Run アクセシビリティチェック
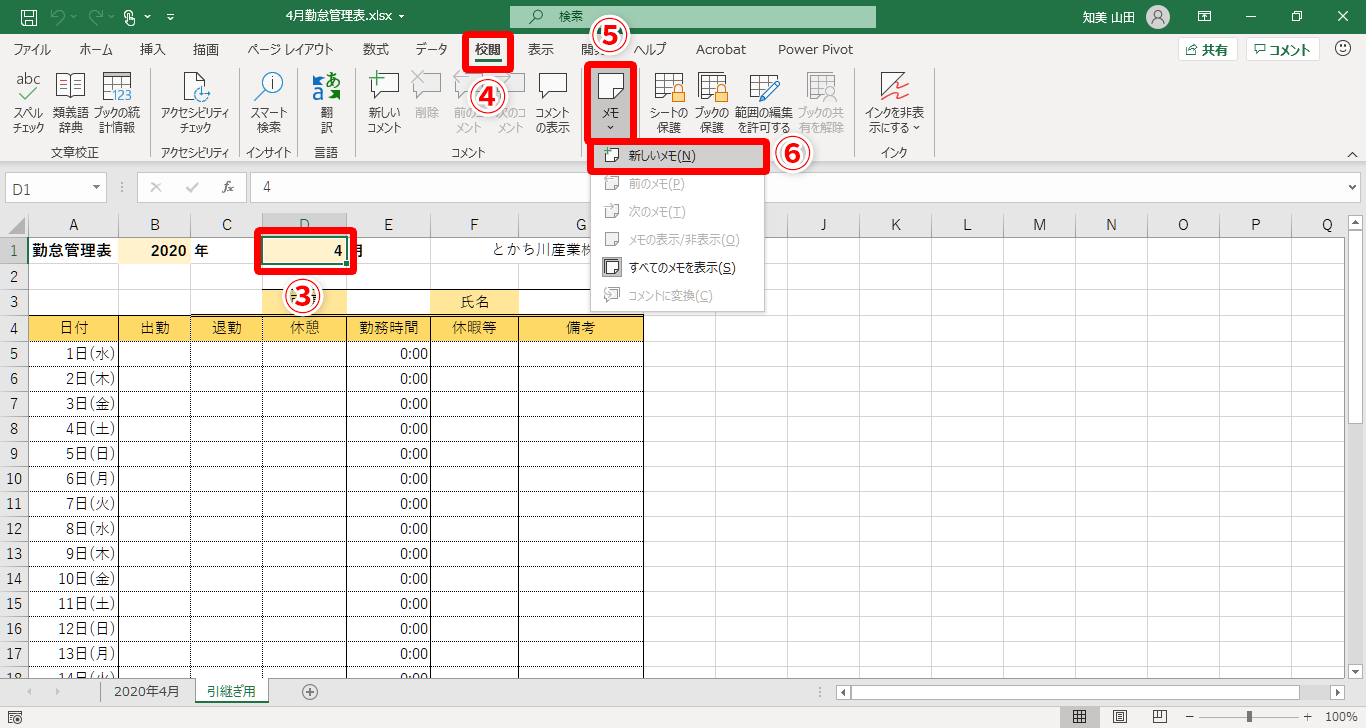 [196, 104]
